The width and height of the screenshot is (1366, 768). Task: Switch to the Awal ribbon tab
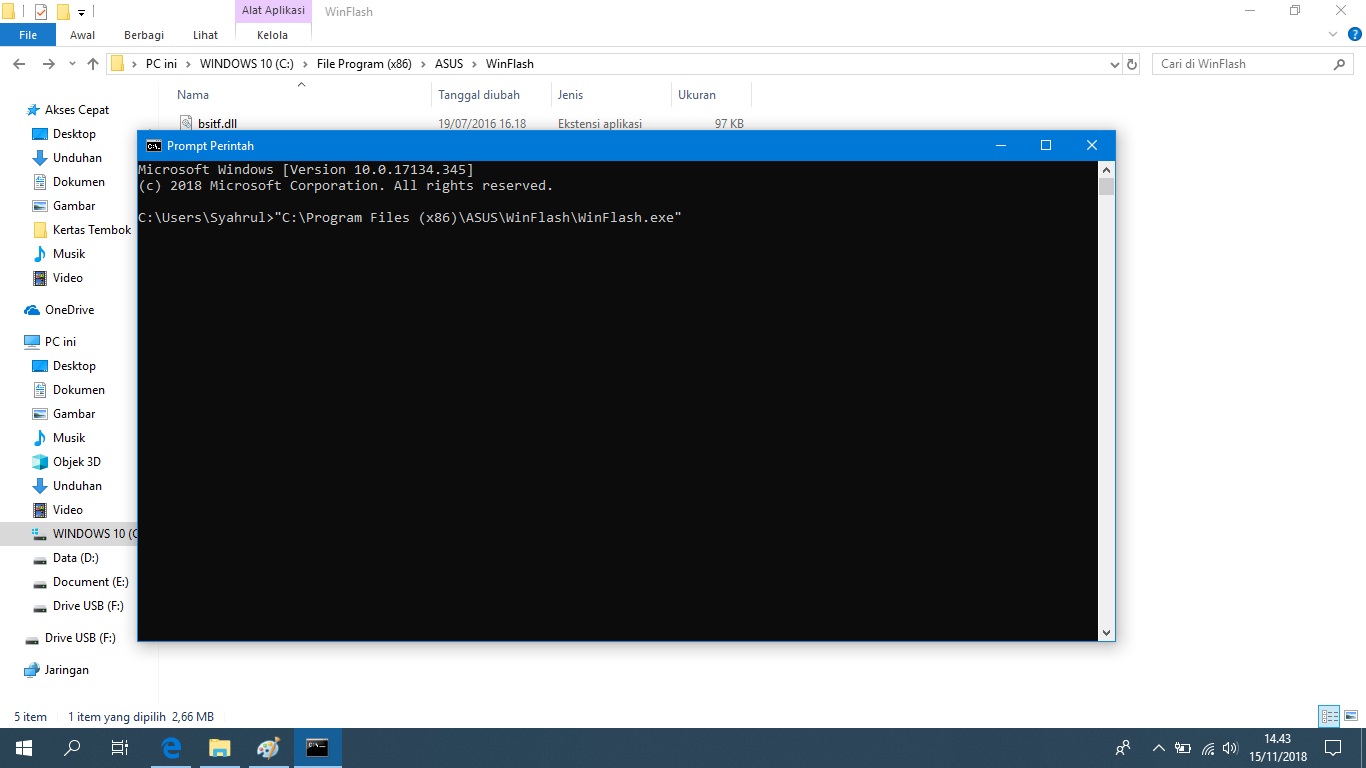83,35
